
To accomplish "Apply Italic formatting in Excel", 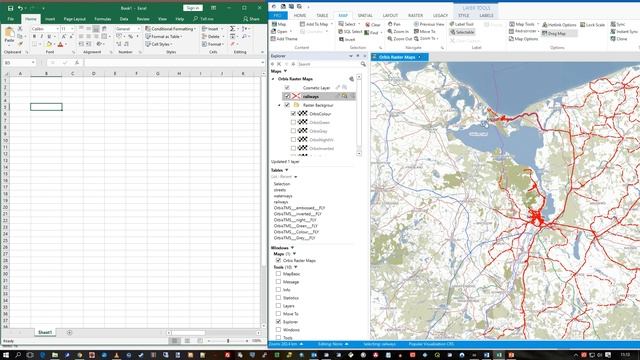I will [41, 37].
